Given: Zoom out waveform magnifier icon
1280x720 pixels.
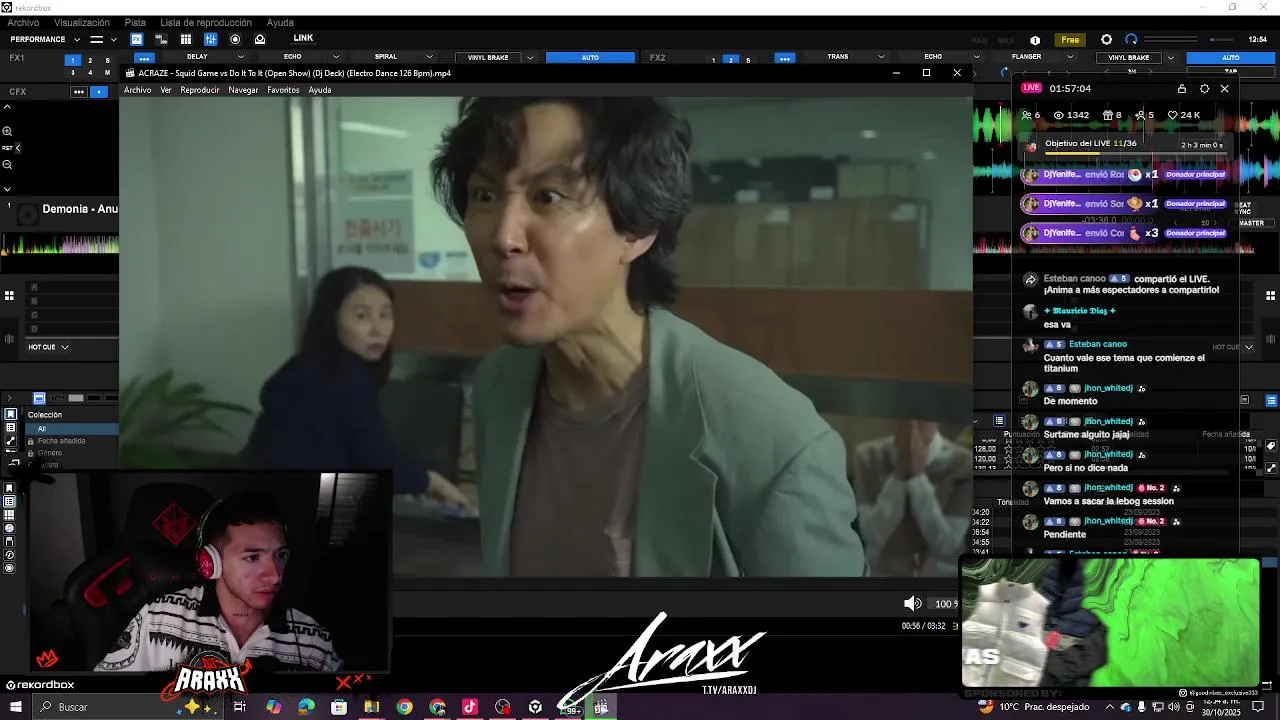Looking at the screenshot, I should pos(7,165).
